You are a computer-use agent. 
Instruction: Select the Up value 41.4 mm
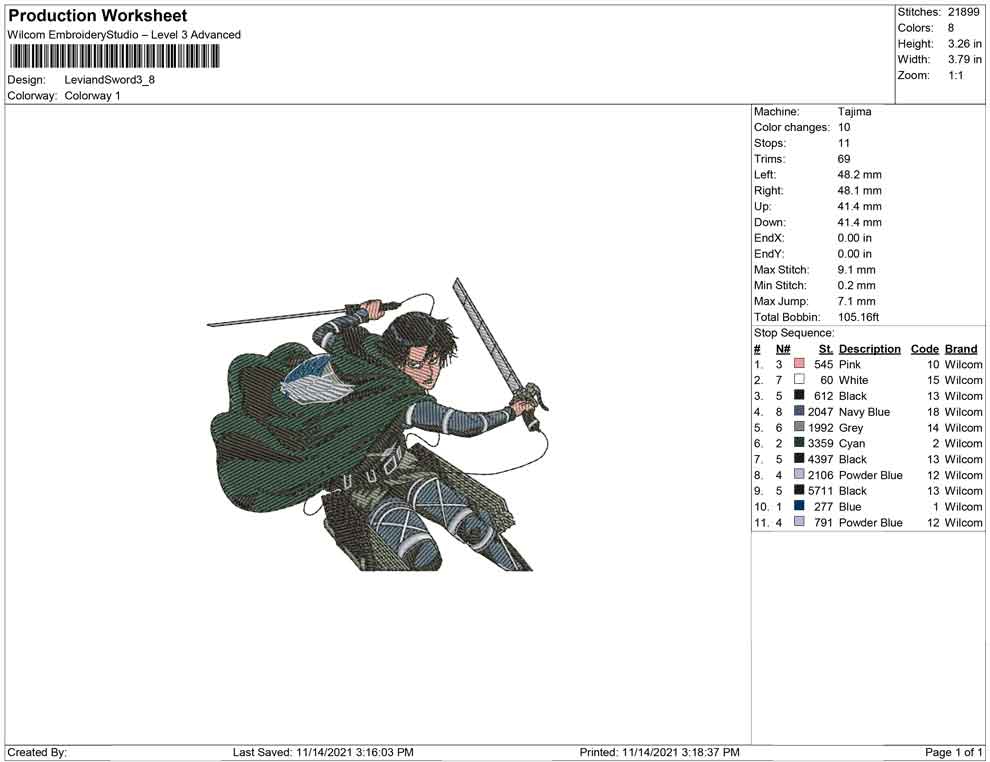pyautogui.click(x=859, y=206)
